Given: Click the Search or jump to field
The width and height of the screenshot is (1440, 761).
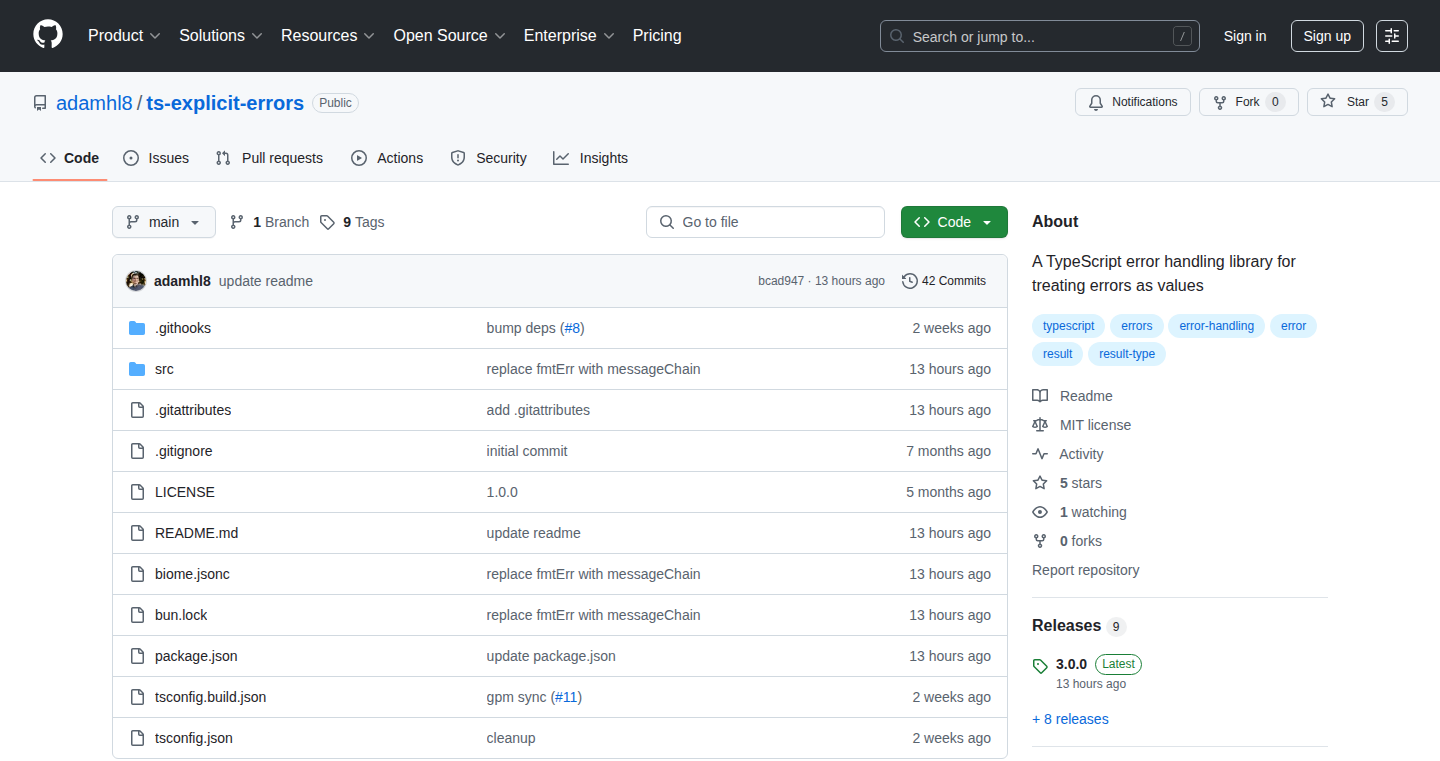Looking at the screenshot, I should pyautogui.click(x=1040, y=36).
